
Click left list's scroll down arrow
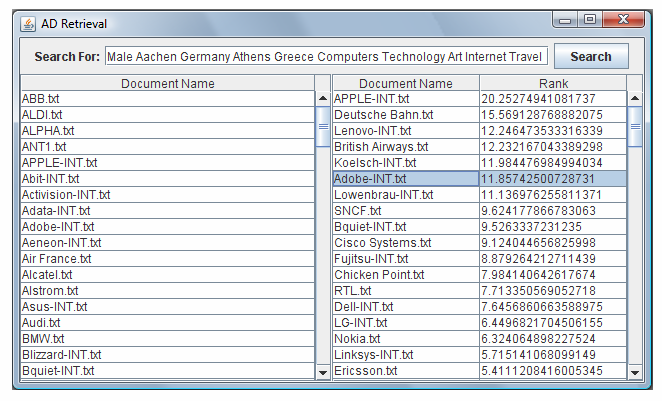point(323,372)
